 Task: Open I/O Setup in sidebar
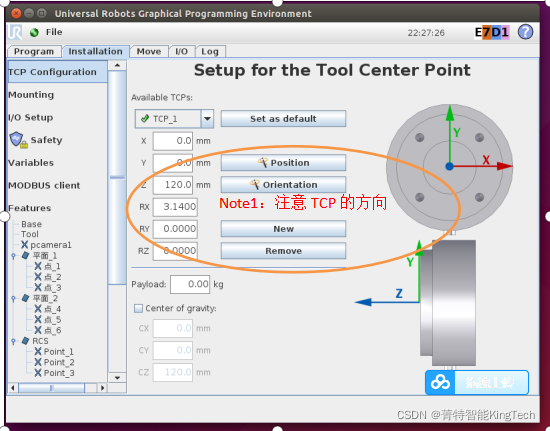click(31, 117)
